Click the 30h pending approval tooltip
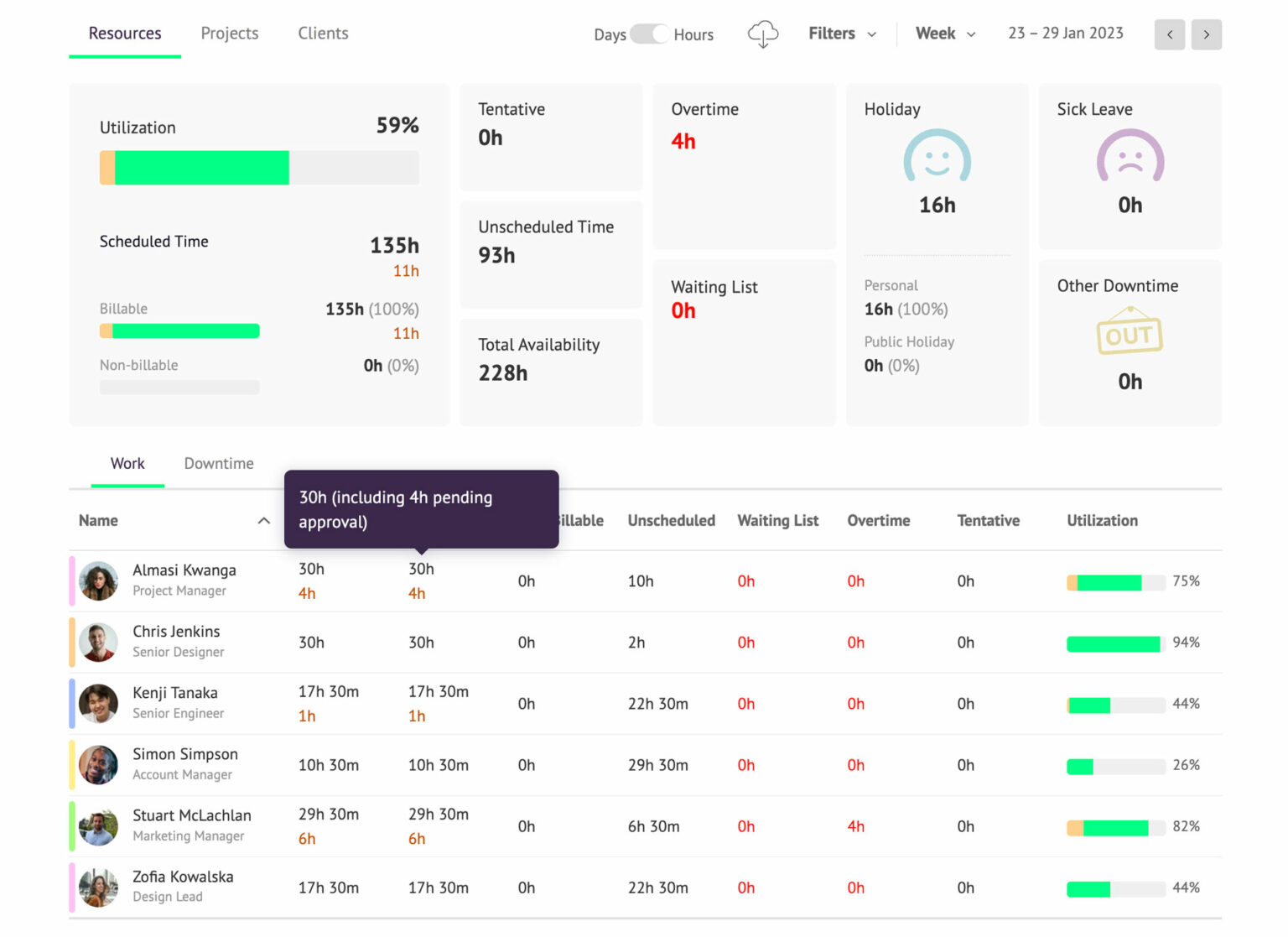 (421, 509)
